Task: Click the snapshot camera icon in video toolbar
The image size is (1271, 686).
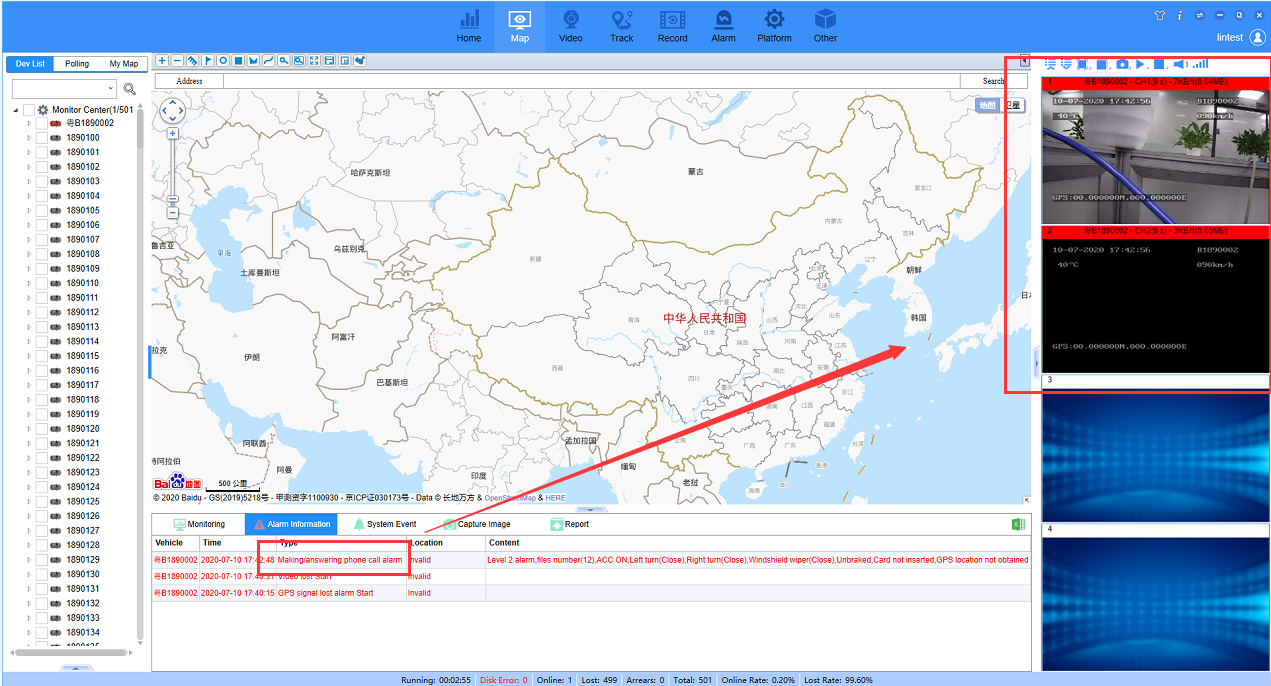Action: 1122,64
